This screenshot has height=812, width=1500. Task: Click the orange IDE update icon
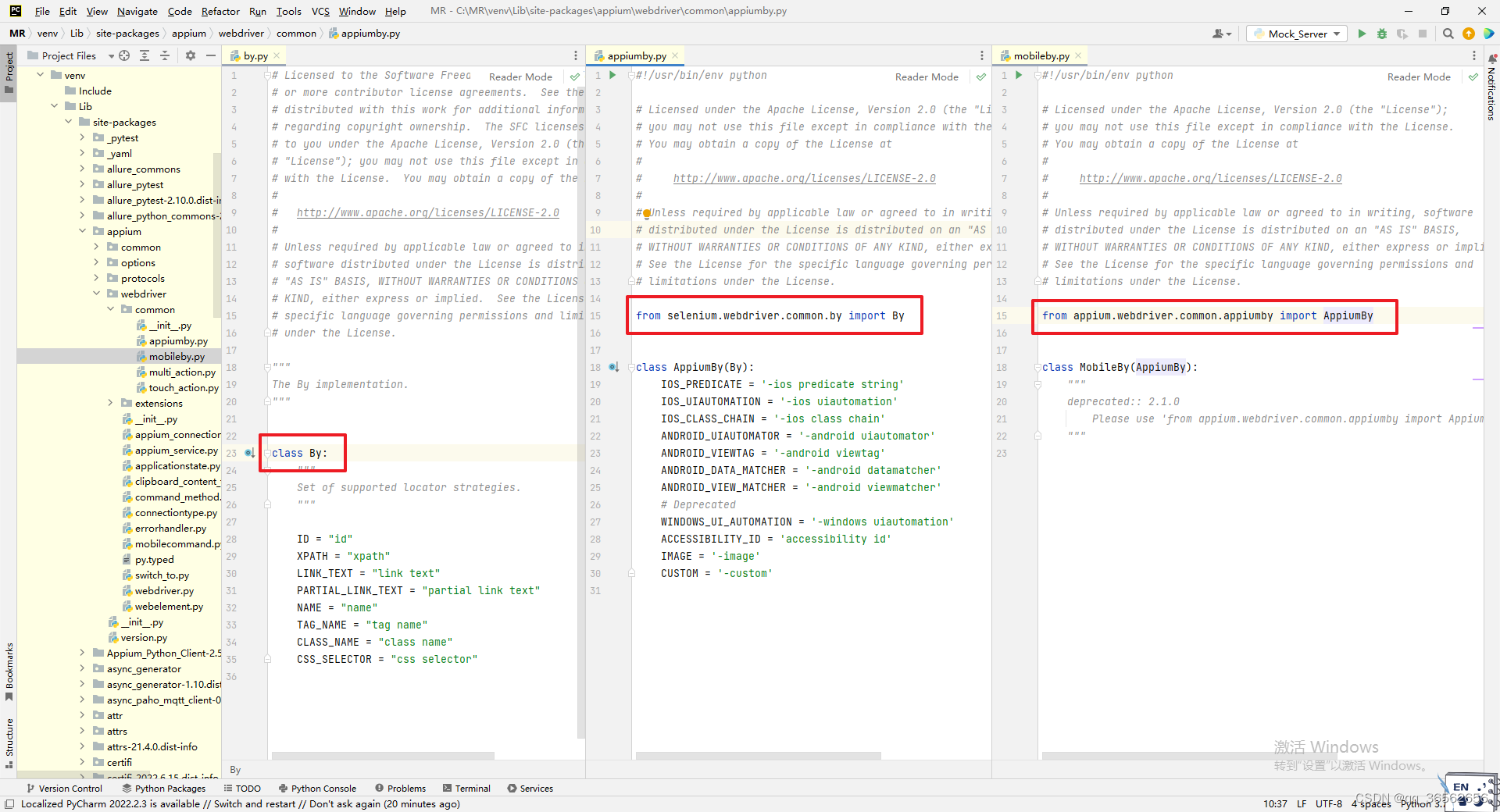coord(1468,34)
